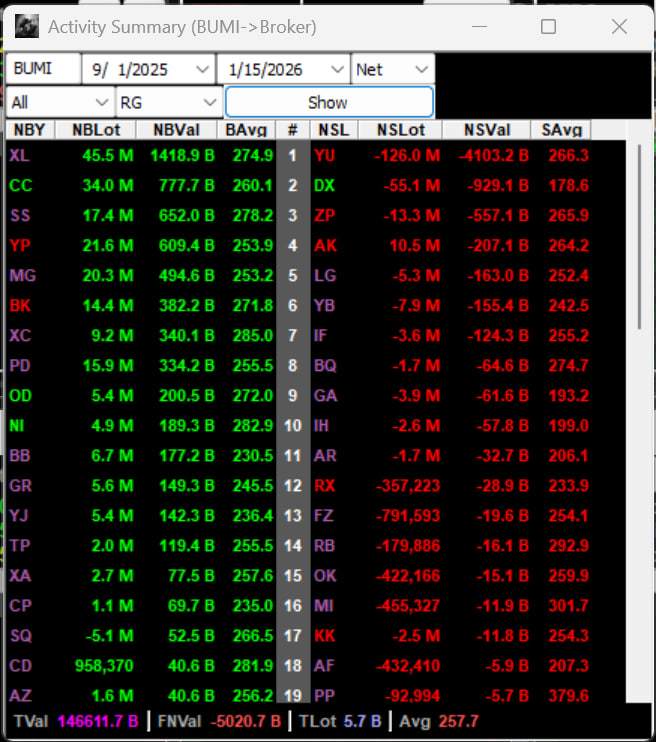This screenshot has width=656, height=742.
Task: Minimize the Activity Summary window
Action: click(479, 26)
